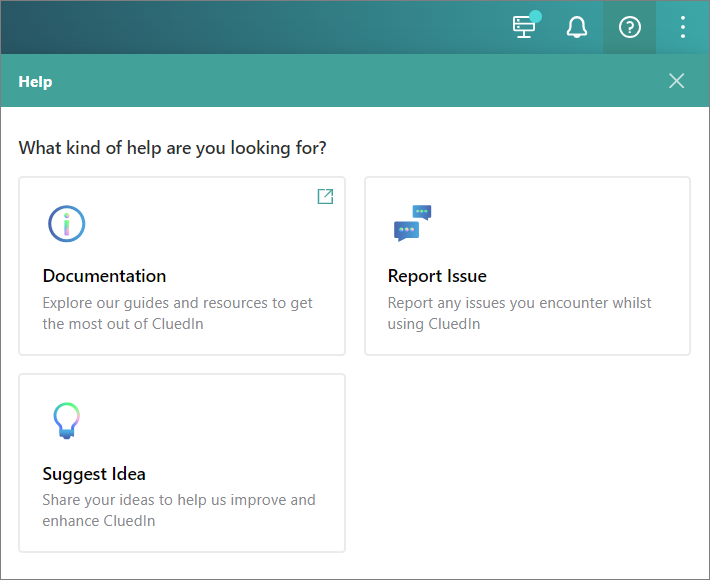710x580 pixels.
Task: Select the Suggest Idea title
Action: click(x=94, y=474)
